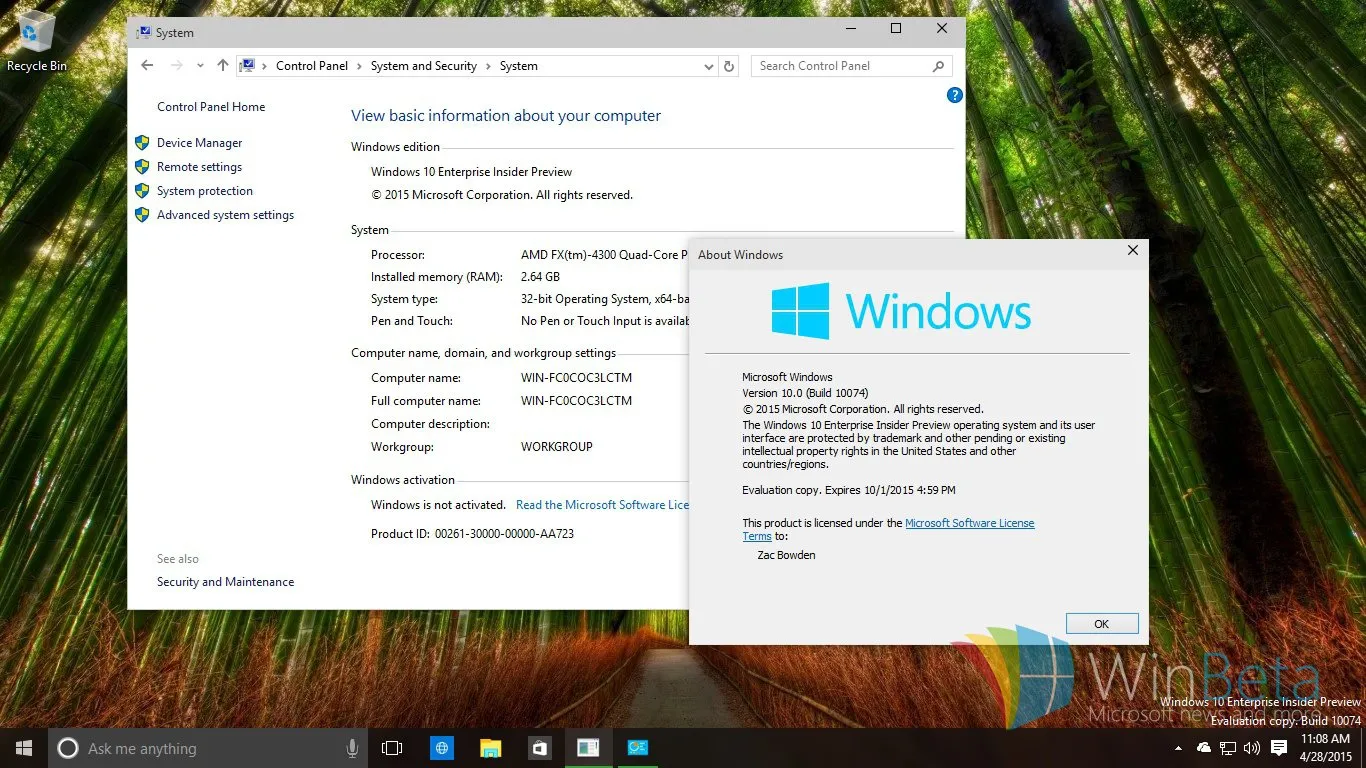
Task: Click 'Zac Bowden' licensee name
Action: click(x=786, y=555)
